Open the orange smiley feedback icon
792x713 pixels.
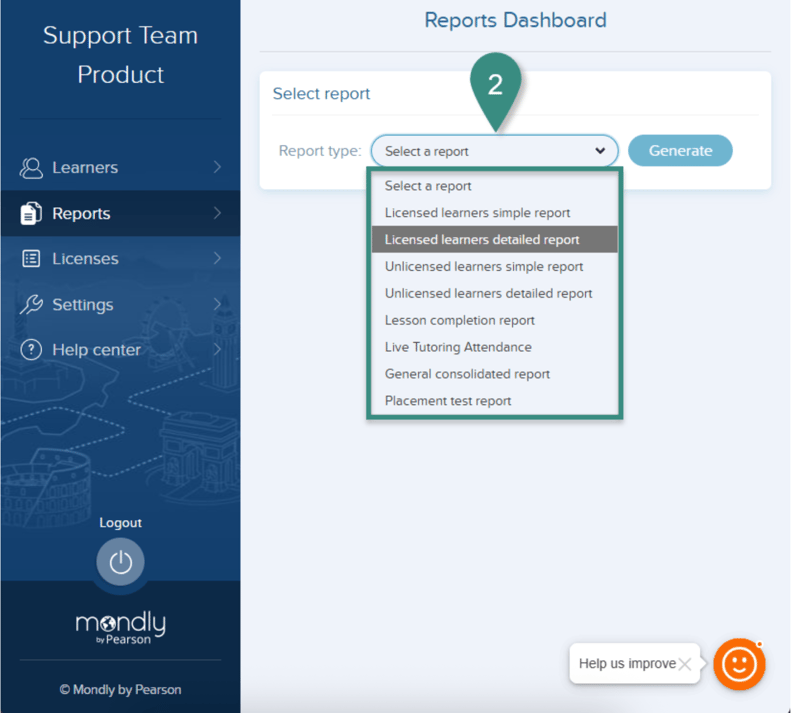[x=739, y=664]
